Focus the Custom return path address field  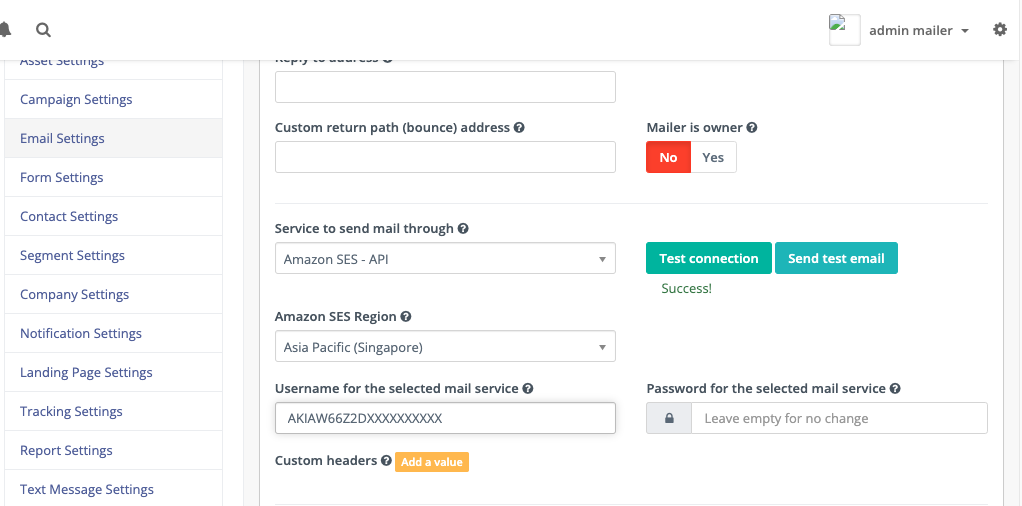445,157
